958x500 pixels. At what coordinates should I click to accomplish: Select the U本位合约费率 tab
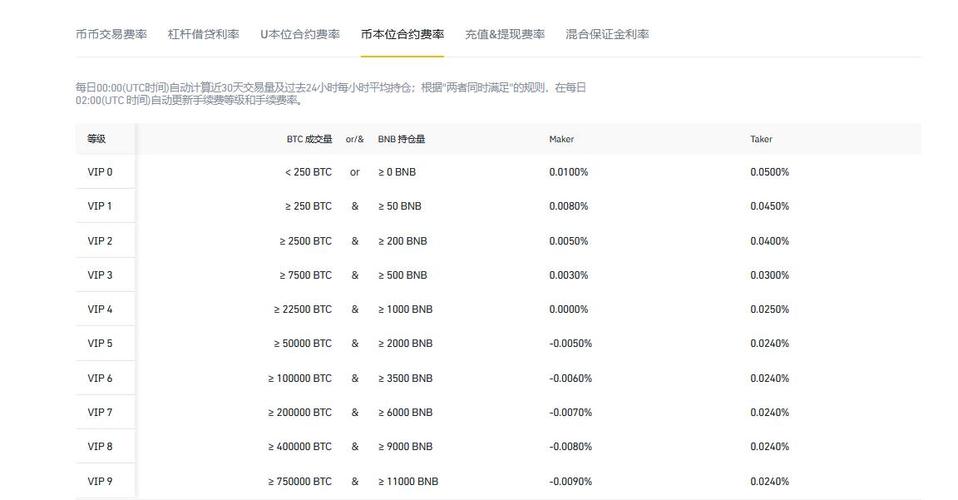[299, 34]
